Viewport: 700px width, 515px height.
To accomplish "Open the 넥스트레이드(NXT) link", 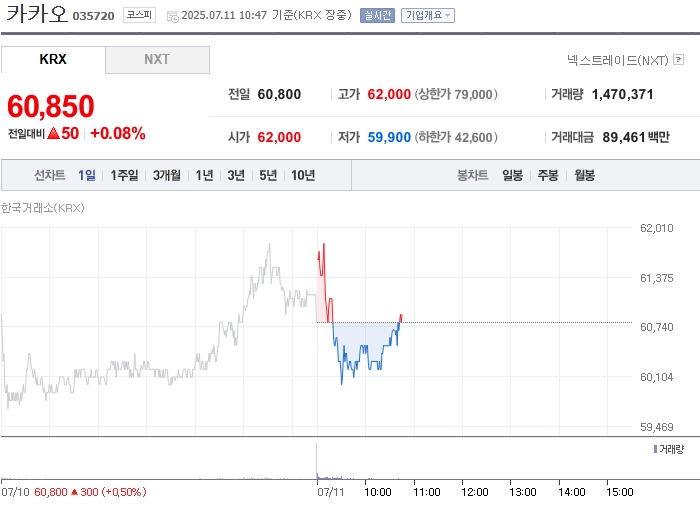I will pos(617,60).
